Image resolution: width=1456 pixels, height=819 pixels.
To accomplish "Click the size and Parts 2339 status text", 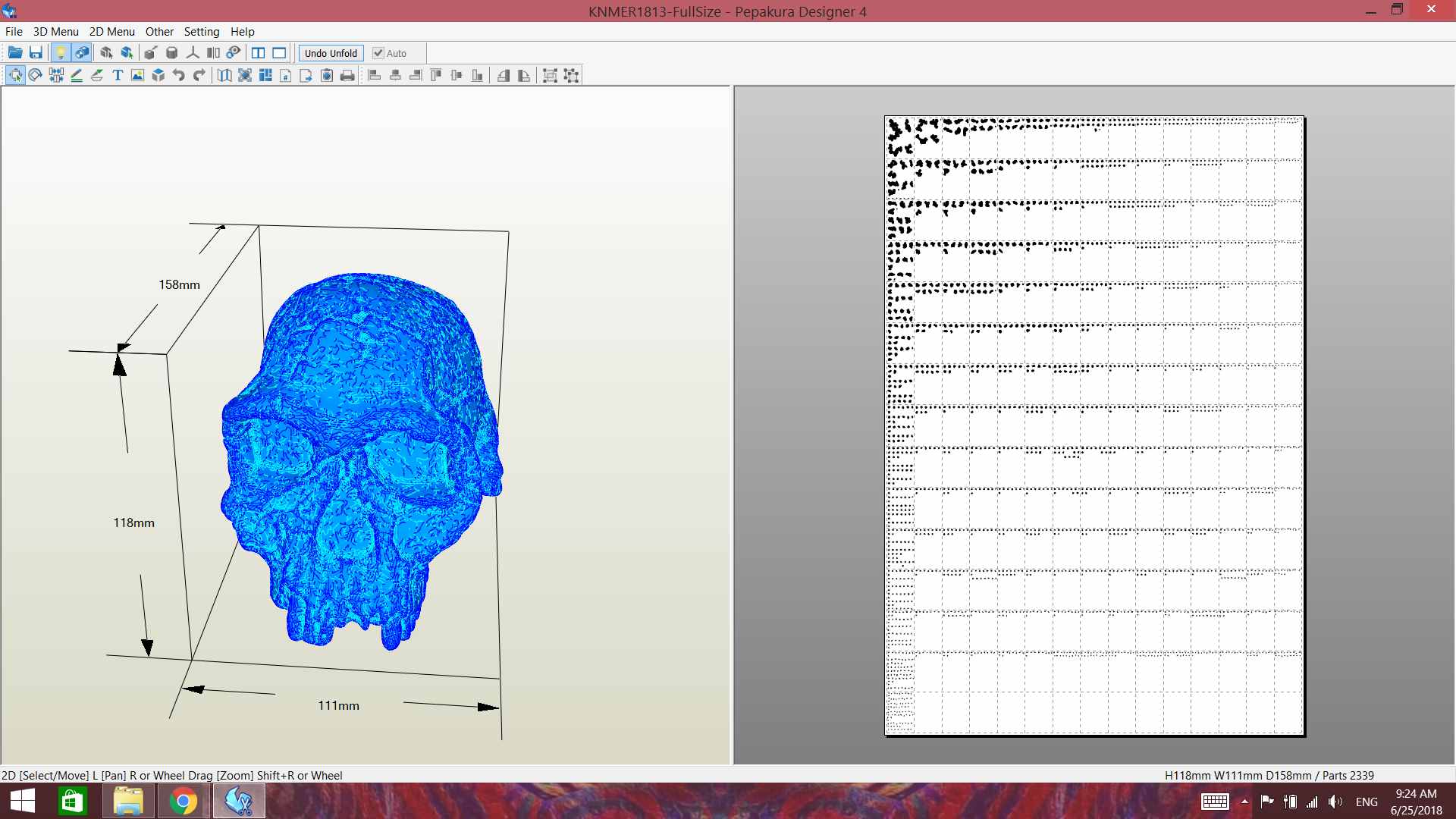I will click(1269, 776).
